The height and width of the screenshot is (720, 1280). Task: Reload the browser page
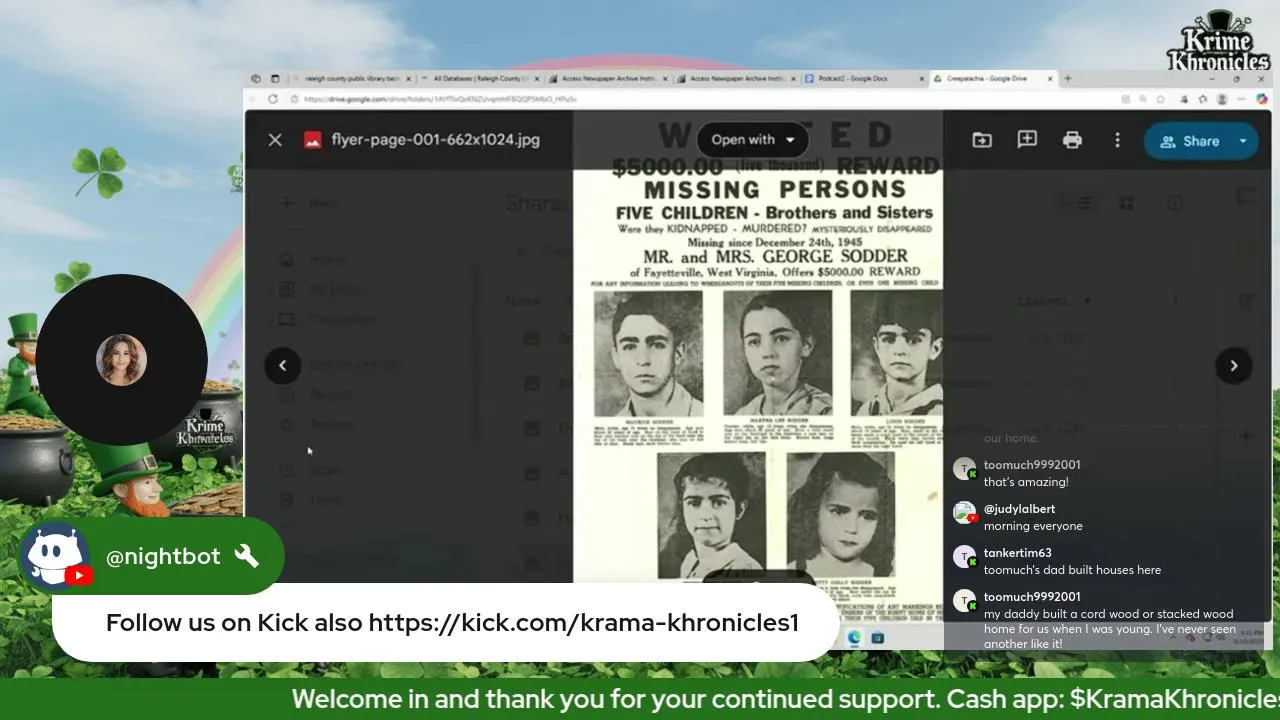pyautogui.click(x=272, y=99)
